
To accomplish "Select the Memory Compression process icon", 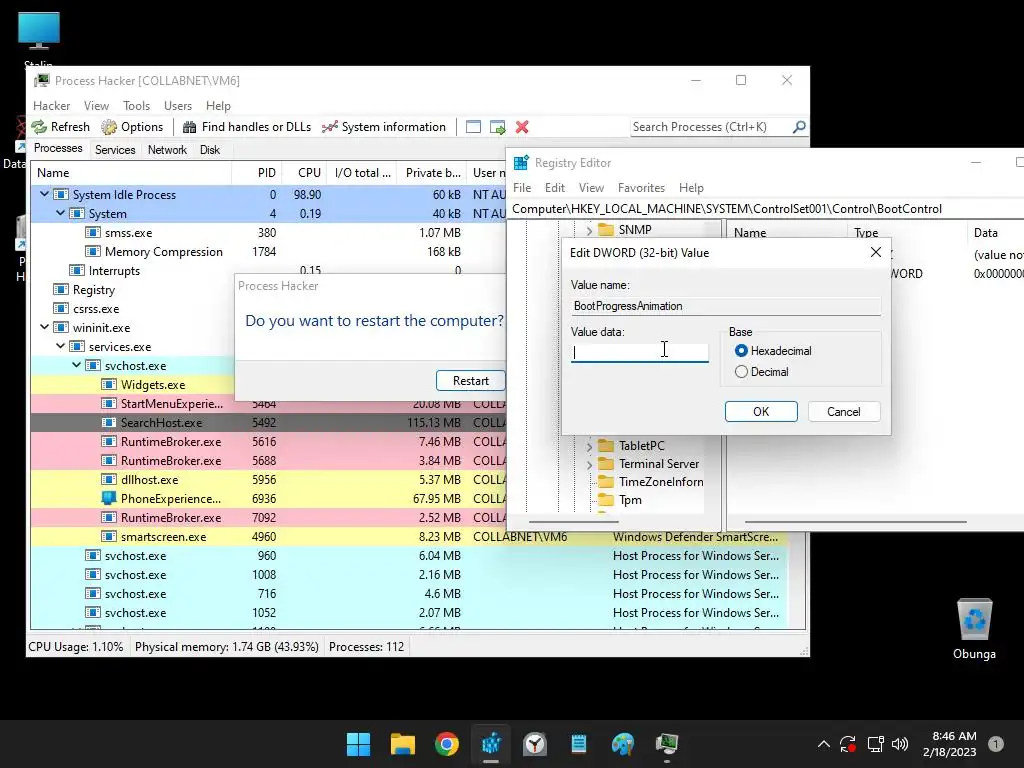I will tap(93, 251).
